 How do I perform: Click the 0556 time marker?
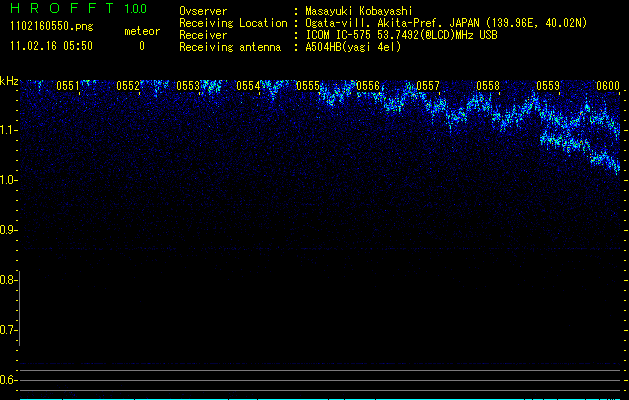[x=368, y=86]
